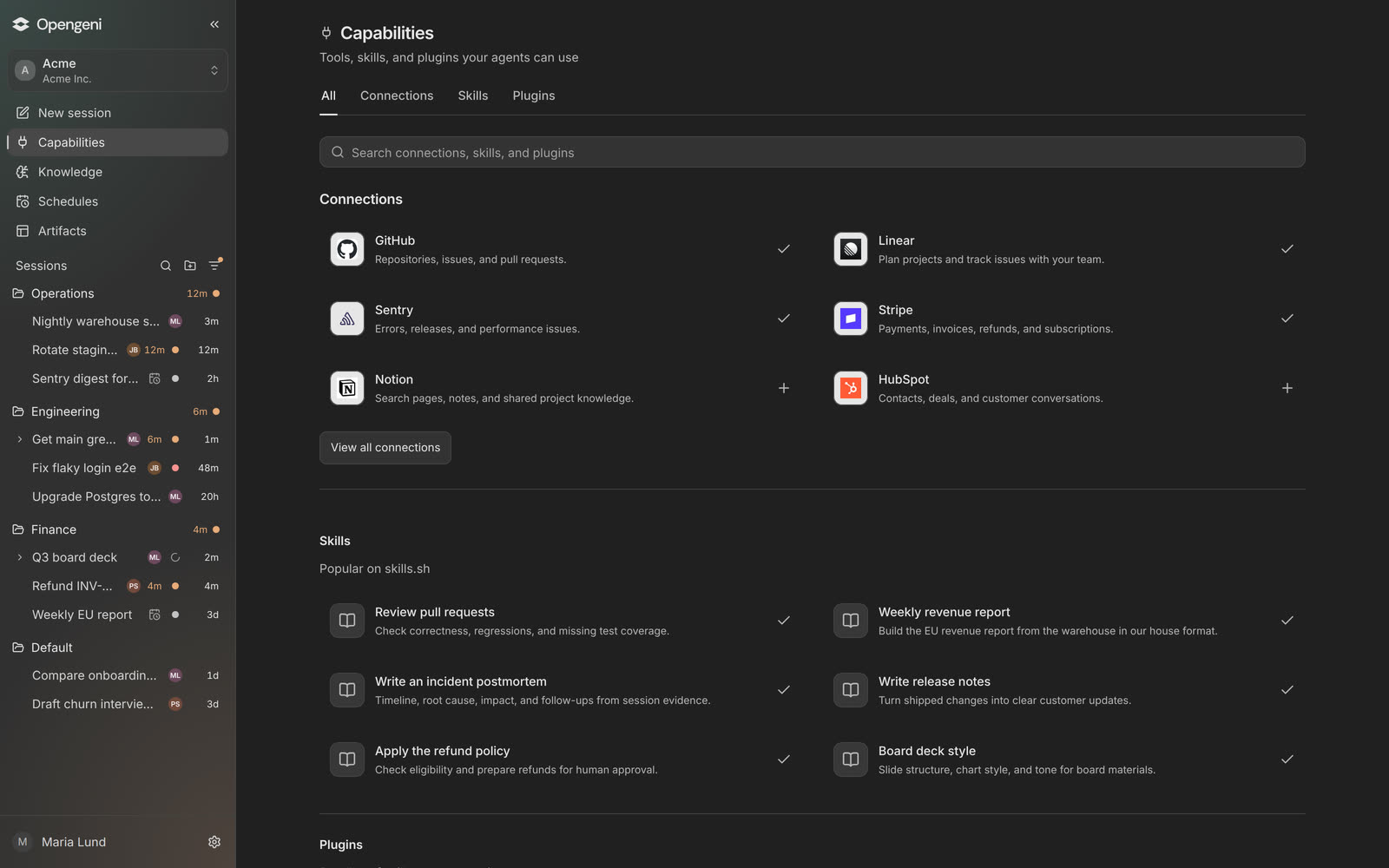Image resolution: width=1389 pixels, height=868 pixels.
Task: Toggle the Sentry connection checkmark
Action: pyautogui.click(x=784, y=319)
